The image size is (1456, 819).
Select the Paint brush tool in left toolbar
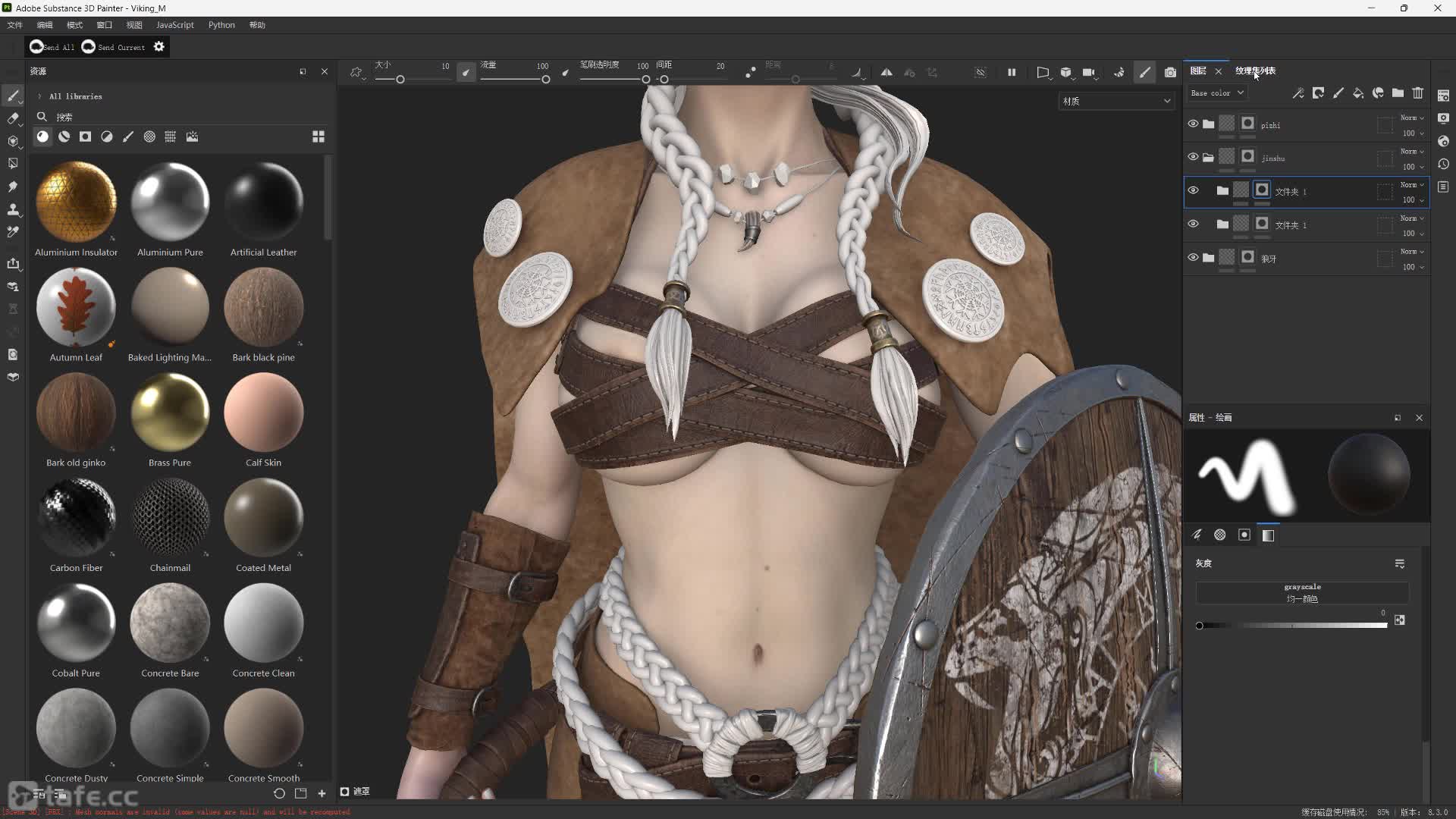pyautogui.click(x=13, y=96)
